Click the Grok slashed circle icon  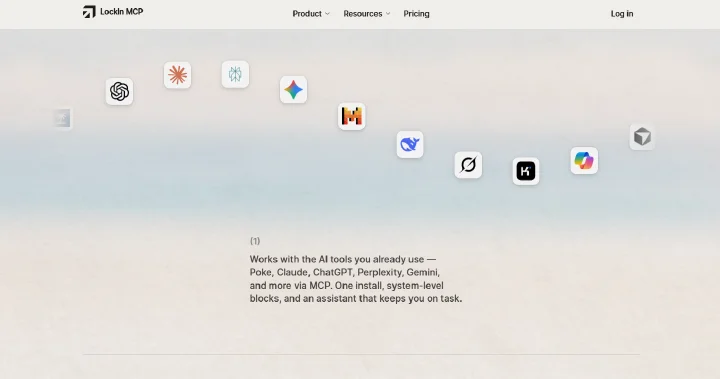pos(468,164)
